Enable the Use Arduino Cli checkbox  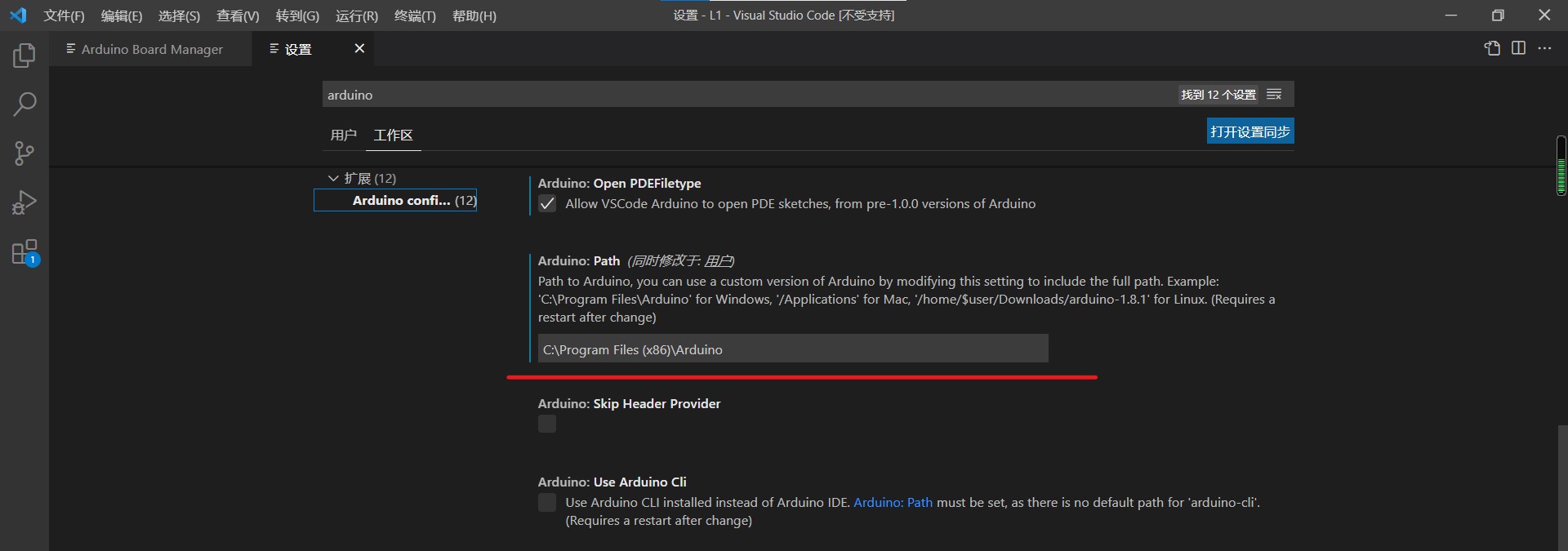(547, 503)
